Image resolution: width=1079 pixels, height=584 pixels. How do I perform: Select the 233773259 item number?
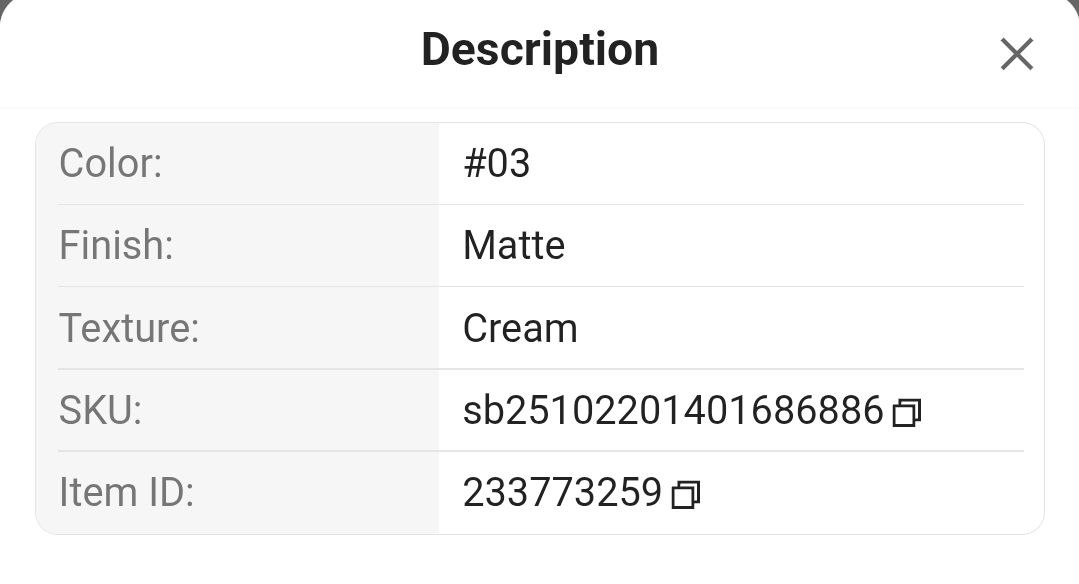562,492
